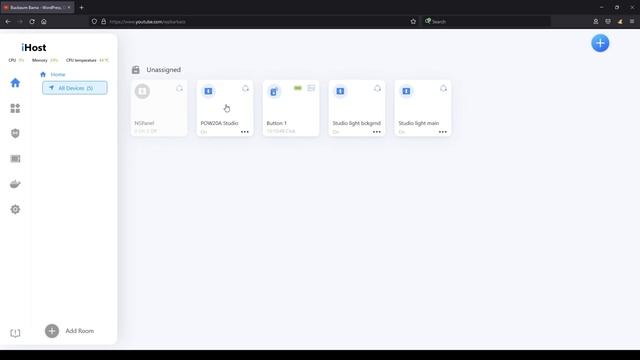Open the Home icon in the sidebar

coord(15,83)
